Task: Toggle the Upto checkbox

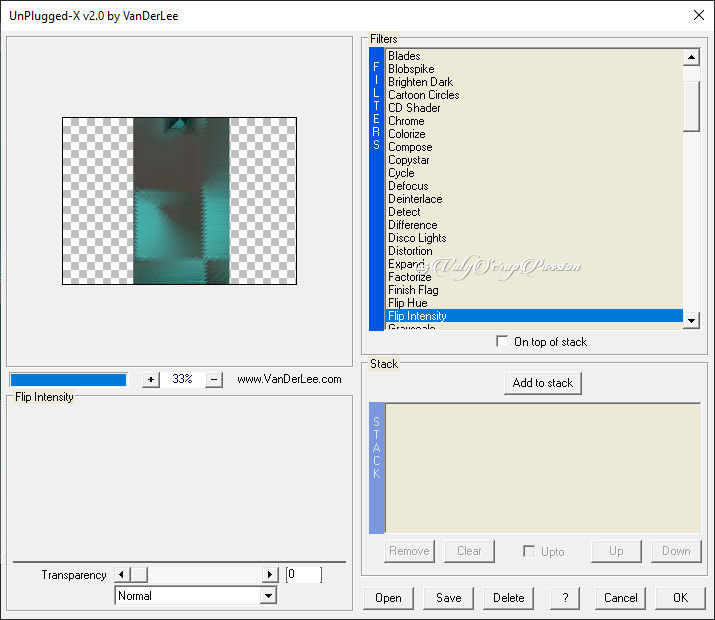Action: [529, 551]
